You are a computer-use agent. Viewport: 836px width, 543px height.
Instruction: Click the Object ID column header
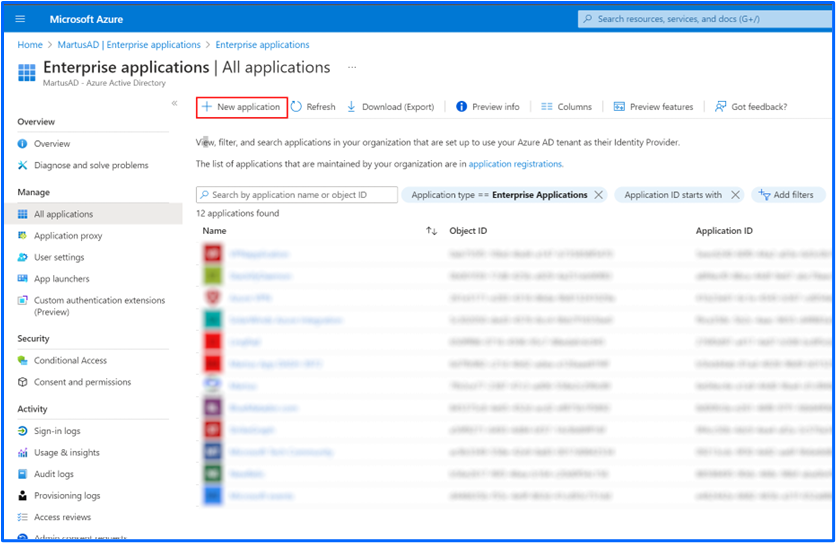[x=468, y=231]
